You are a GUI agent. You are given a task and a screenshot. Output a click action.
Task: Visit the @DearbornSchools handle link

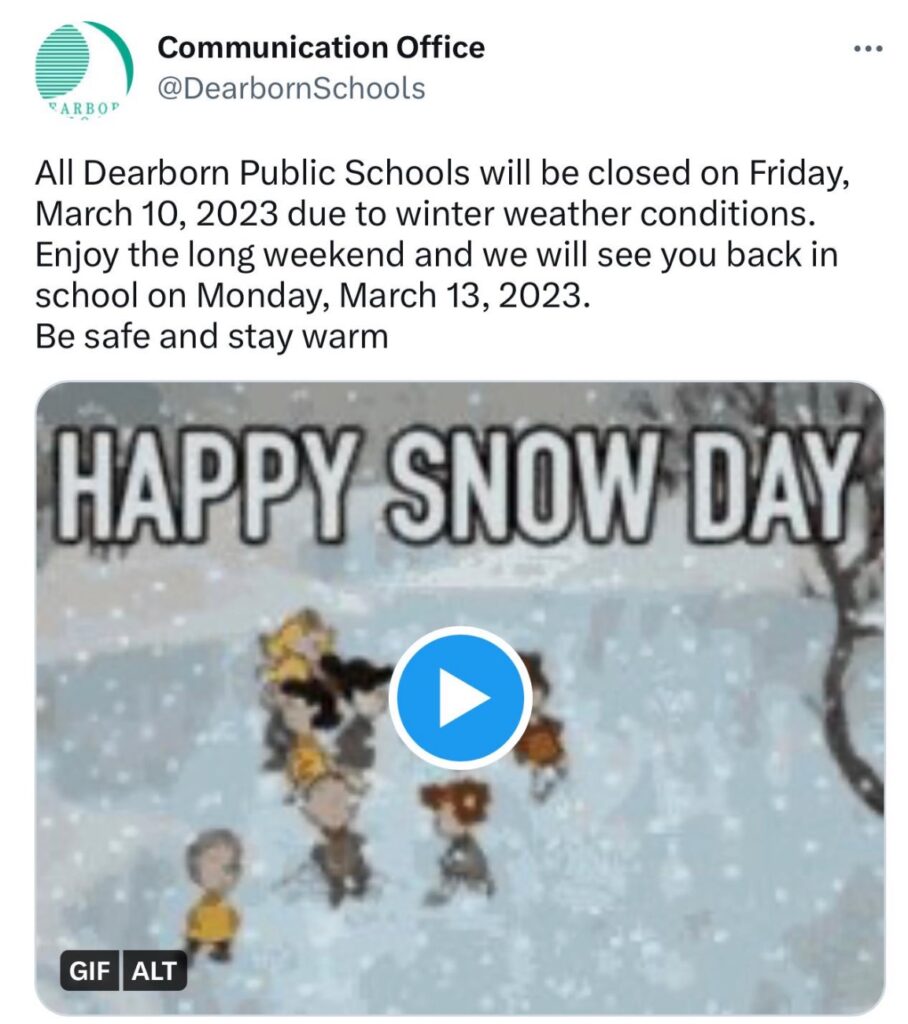291,88
